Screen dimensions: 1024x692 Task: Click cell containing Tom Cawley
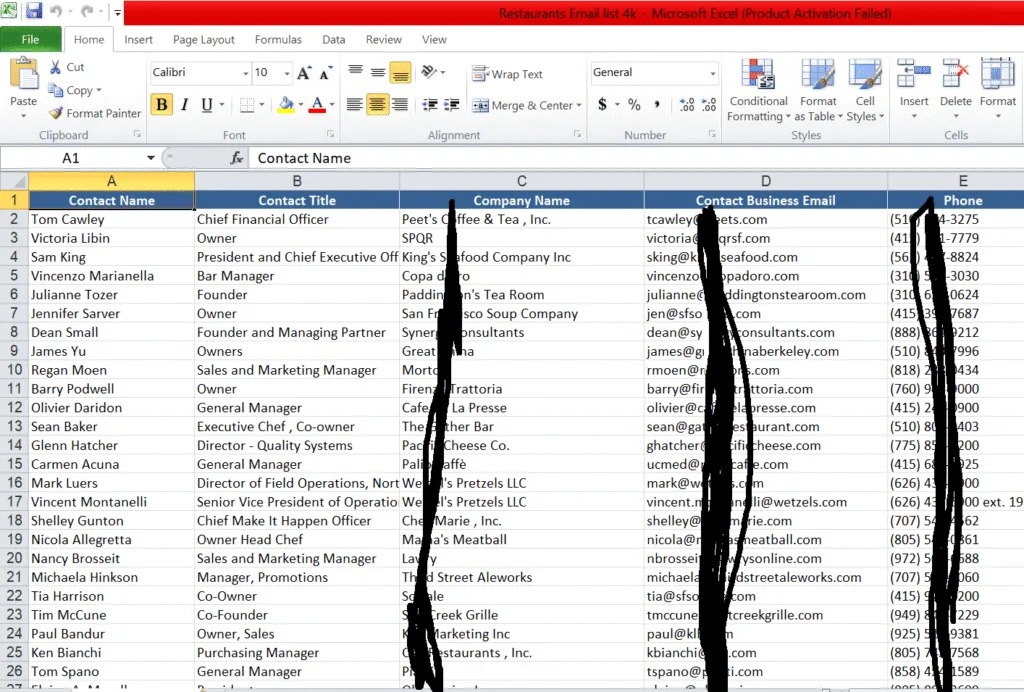(x=112, y=219)
